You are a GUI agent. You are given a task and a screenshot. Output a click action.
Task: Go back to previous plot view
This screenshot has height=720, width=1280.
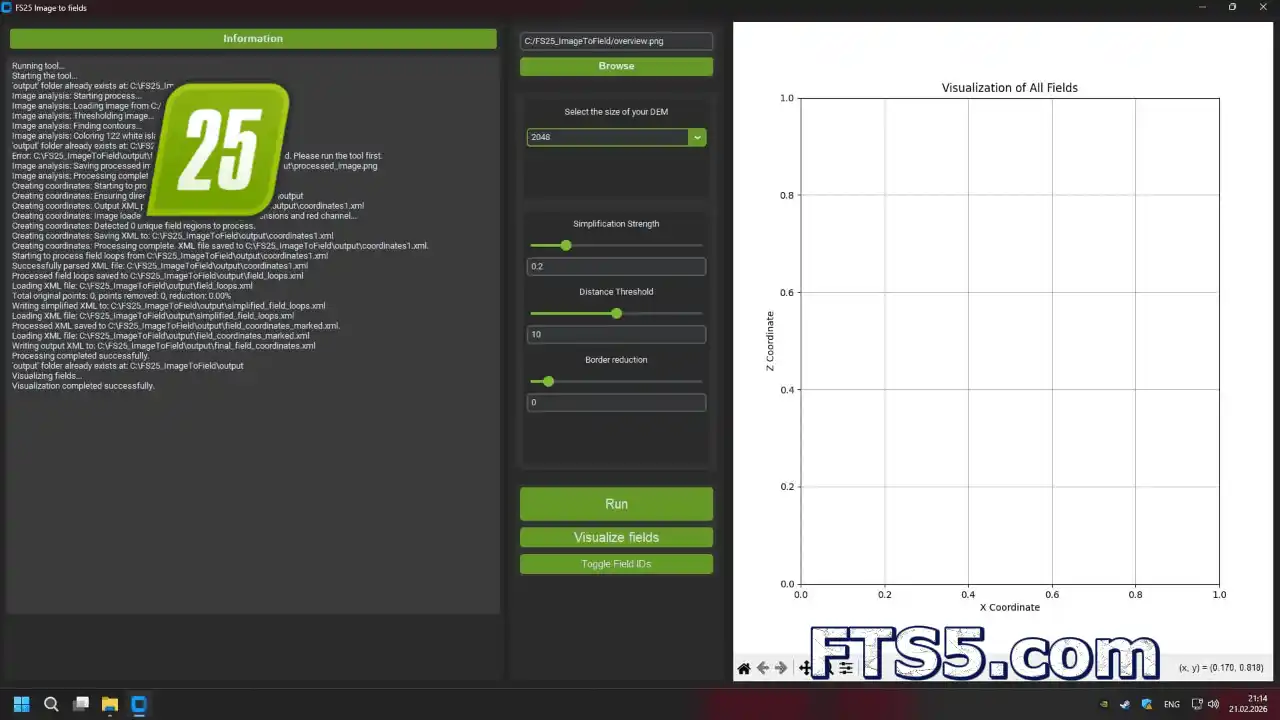pyautogui.click(x=763, y=668)
